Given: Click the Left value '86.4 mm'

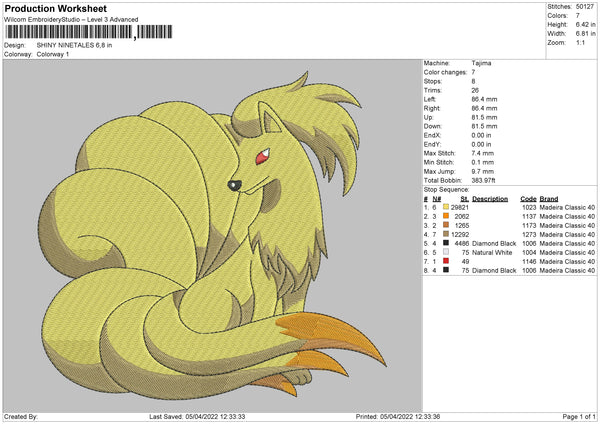Looking at the screenshot, I should point(484,99).
